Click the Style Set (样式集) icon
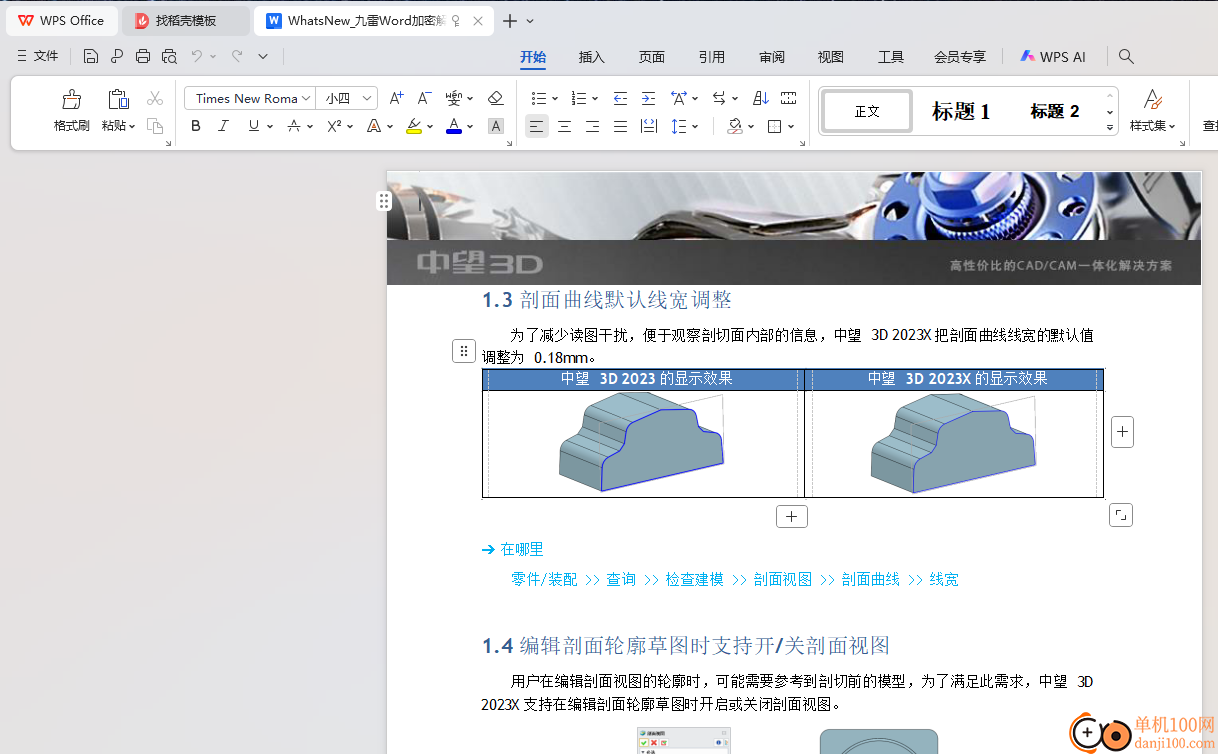This screenshot has height=754, width=1218. (1152, 99)
